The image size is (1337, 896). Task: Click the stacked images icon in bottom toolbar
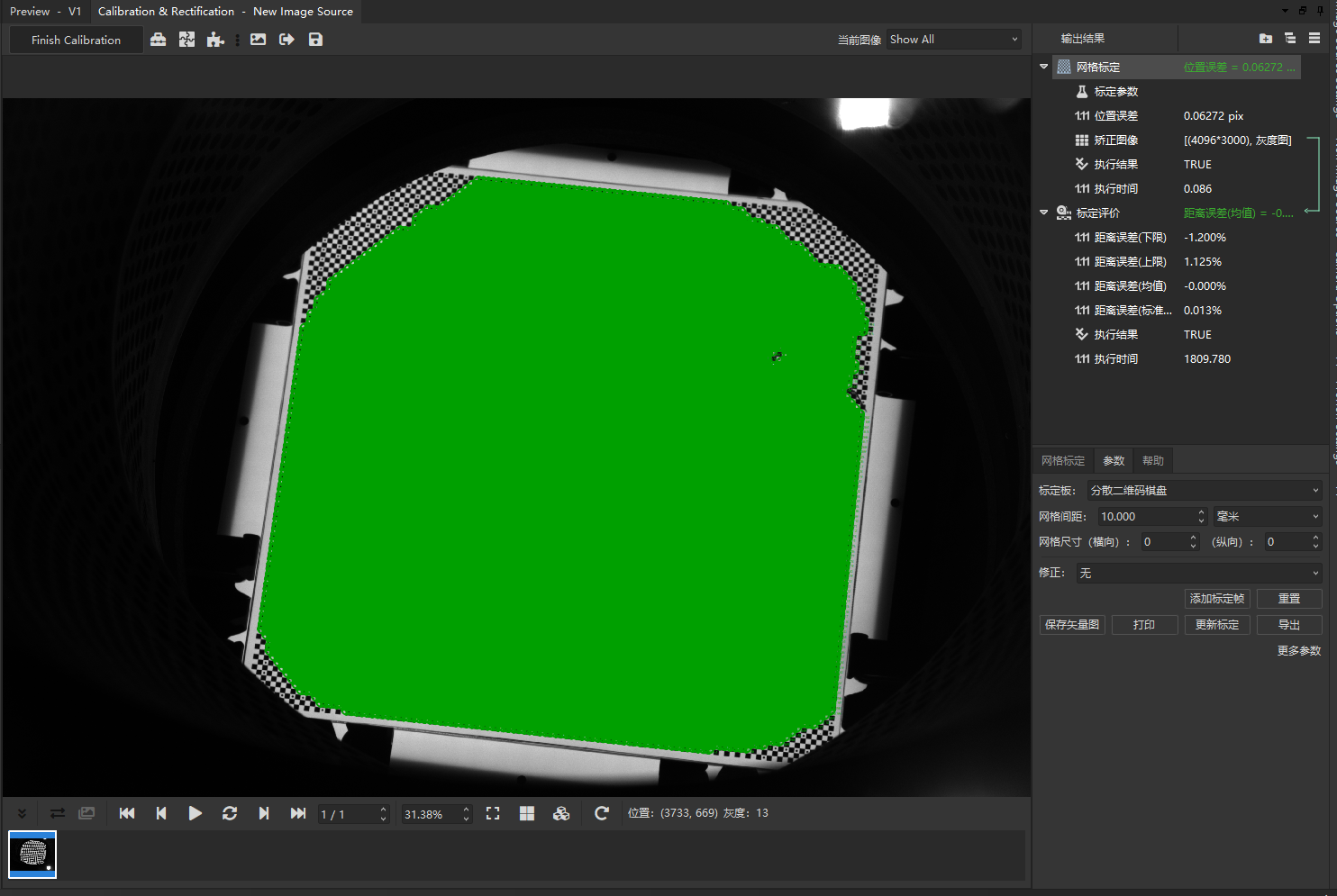coord(86,813)
